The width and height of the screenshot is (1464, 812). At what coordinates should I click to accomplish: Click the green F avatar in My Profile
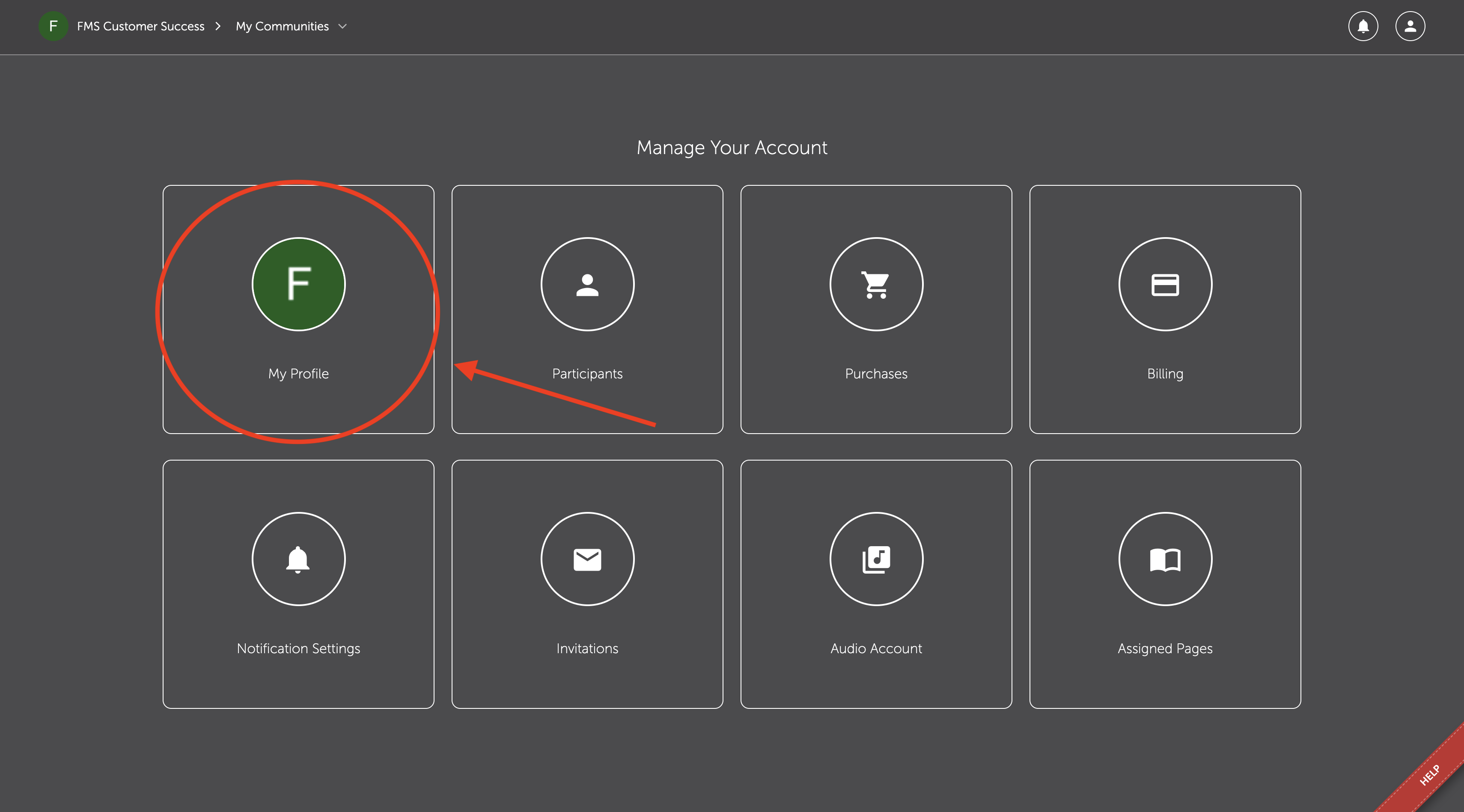click(298, 284)
